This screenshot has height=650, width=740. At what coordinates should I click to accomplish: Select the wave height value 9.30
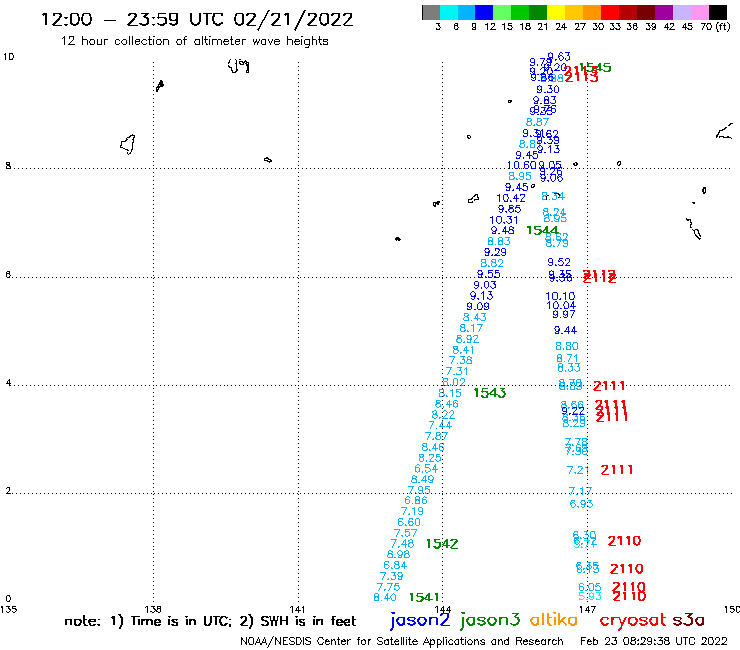(x=548, y=90)
